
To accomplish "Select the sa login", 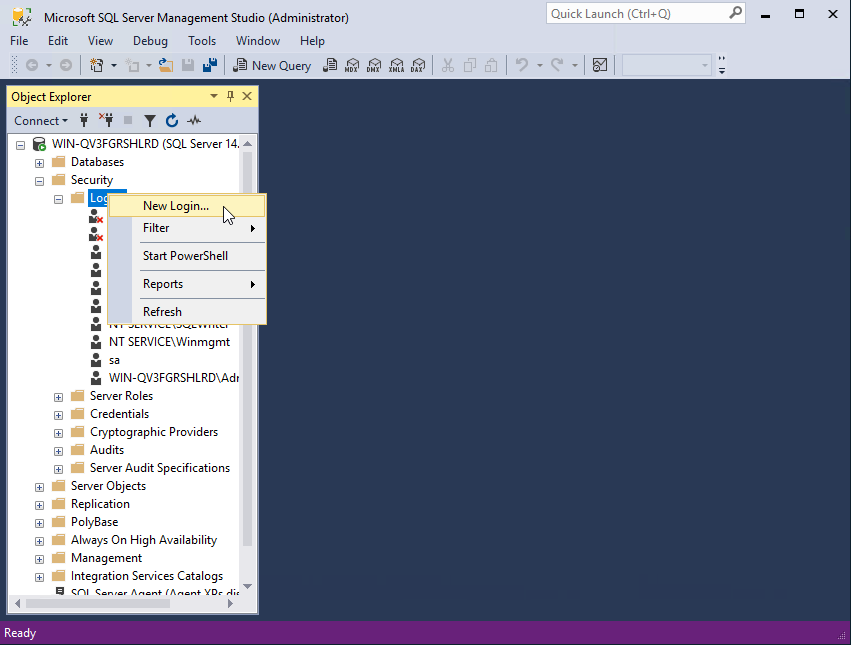I will (x=114, y=360).
